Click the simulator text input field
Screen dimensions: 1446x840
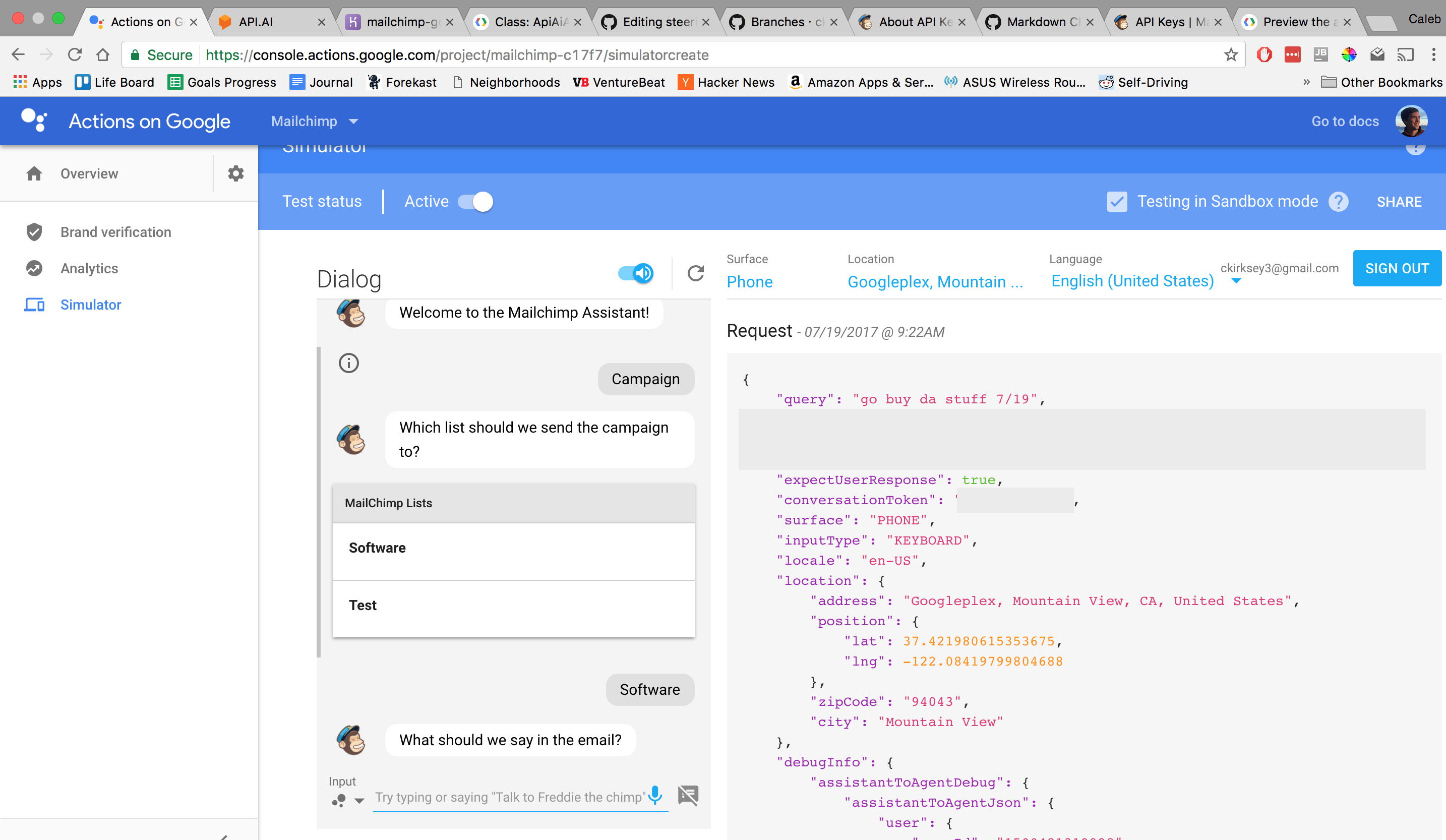[510, 797]
